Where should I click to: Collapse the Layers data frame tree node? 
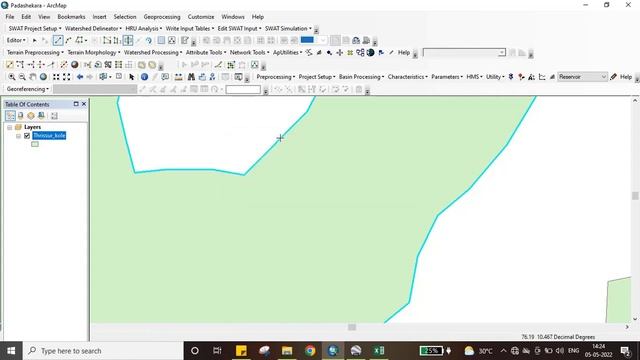pos(9,127)
